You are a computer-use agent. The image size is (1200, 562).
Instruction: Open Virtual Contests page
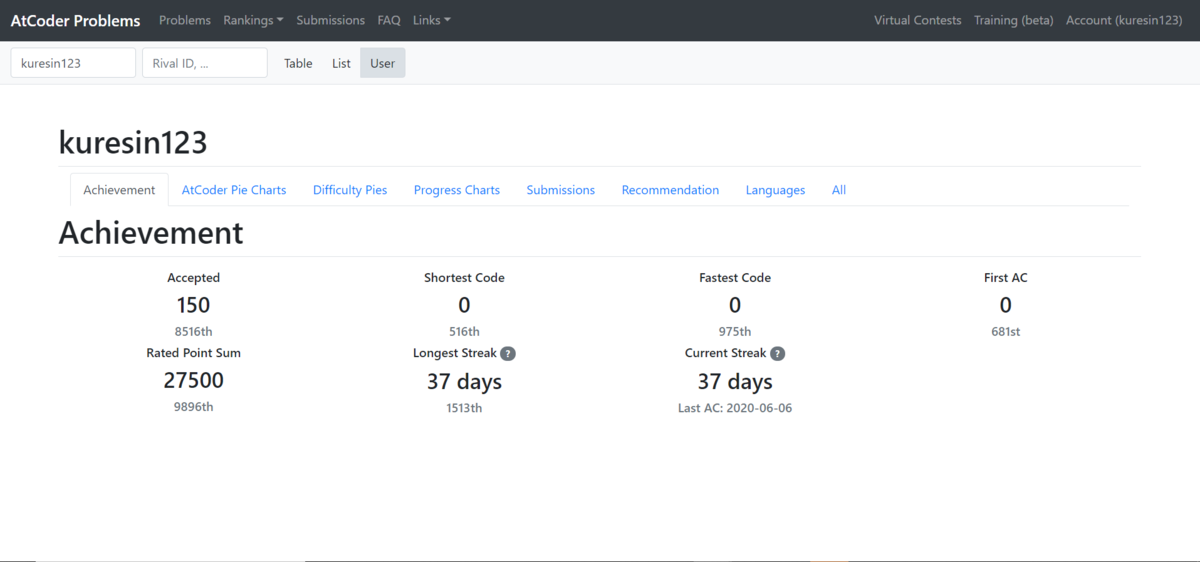(x=918, y=20)
